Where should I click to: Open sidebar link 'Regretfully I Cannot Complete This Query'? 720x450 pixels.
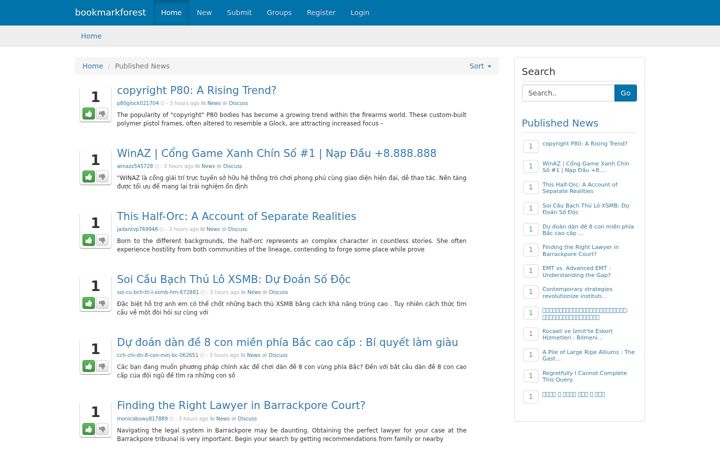(x=584, y=376)
